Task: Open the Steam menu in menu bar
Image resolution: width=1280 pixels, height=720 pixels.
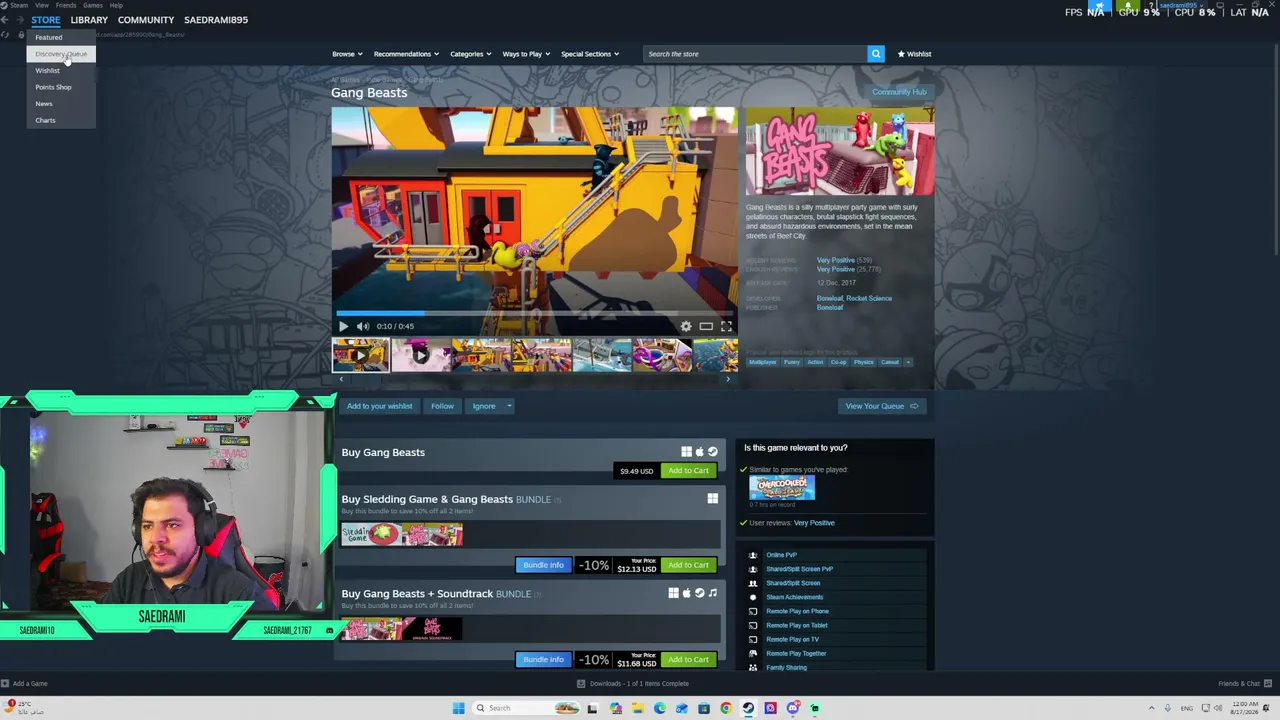Action: point(19,5)
